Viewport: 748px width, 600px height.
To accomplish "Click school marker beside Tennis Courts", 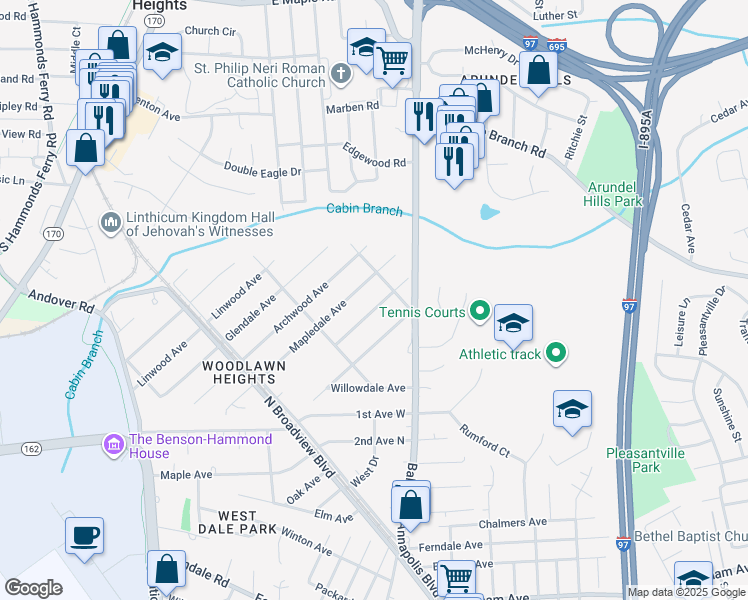I will pyautogui.click(x=513, y=324).
